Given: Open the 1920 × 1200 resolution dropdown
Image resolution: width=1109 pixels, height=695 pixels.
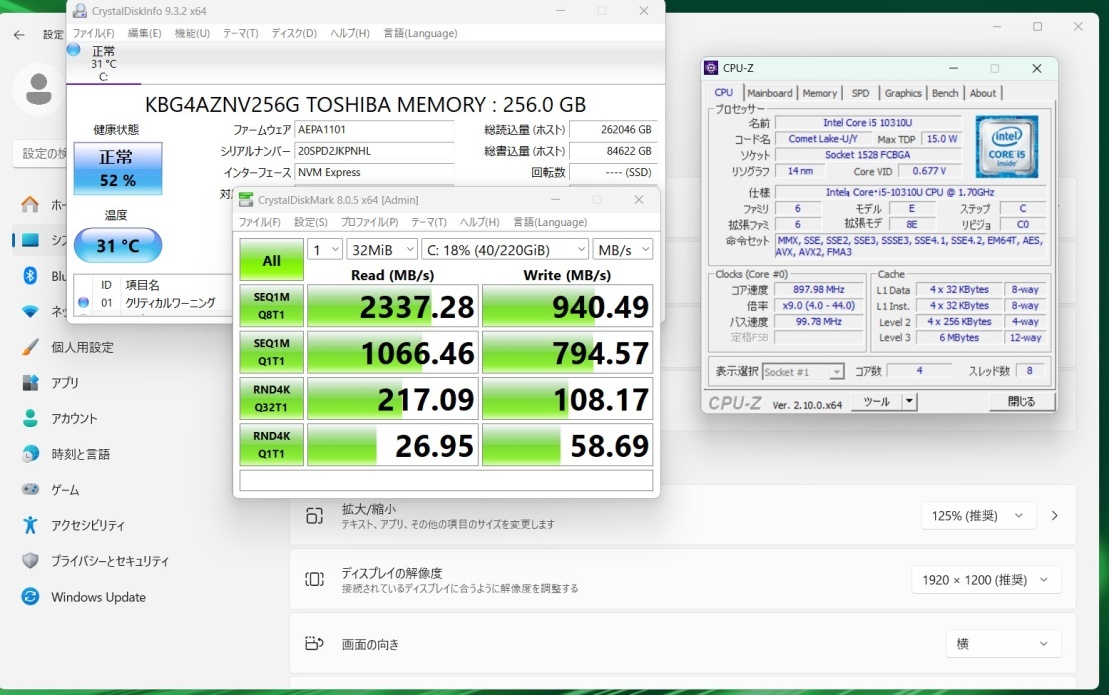Looking at the screenshot, I should (985, 580).
